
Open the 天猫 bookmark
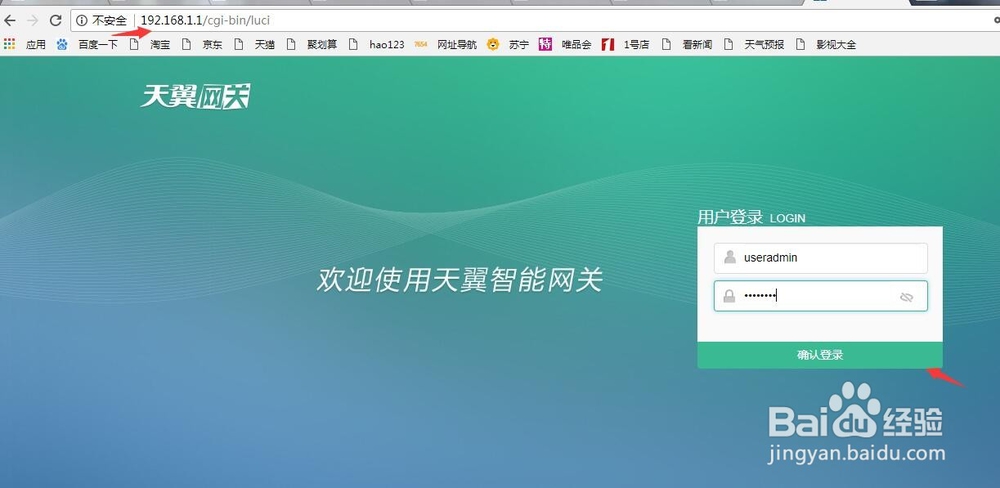[x=255, y=45]
